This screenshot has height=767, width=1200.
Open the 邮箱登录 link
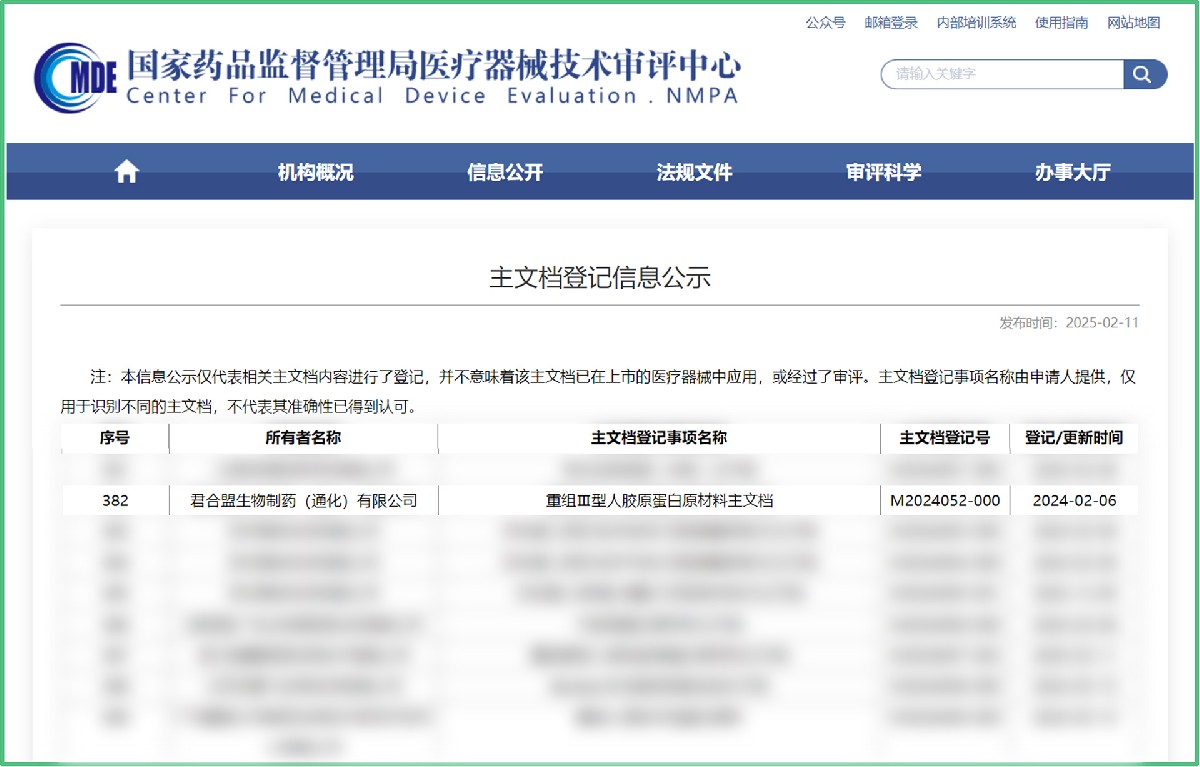tap(891, 22)
